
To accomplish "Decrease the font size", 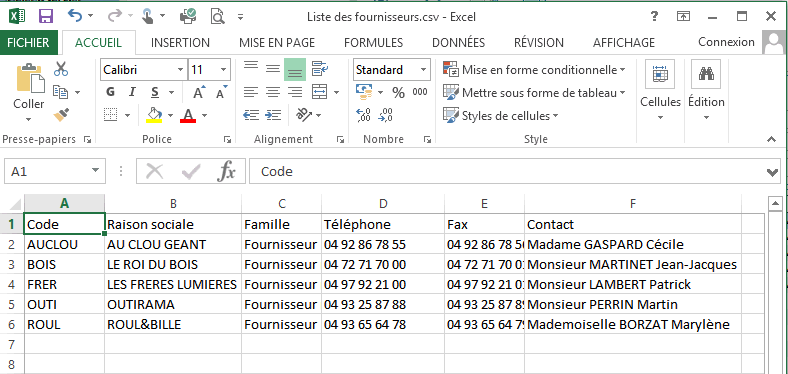I will coord(222,92).
